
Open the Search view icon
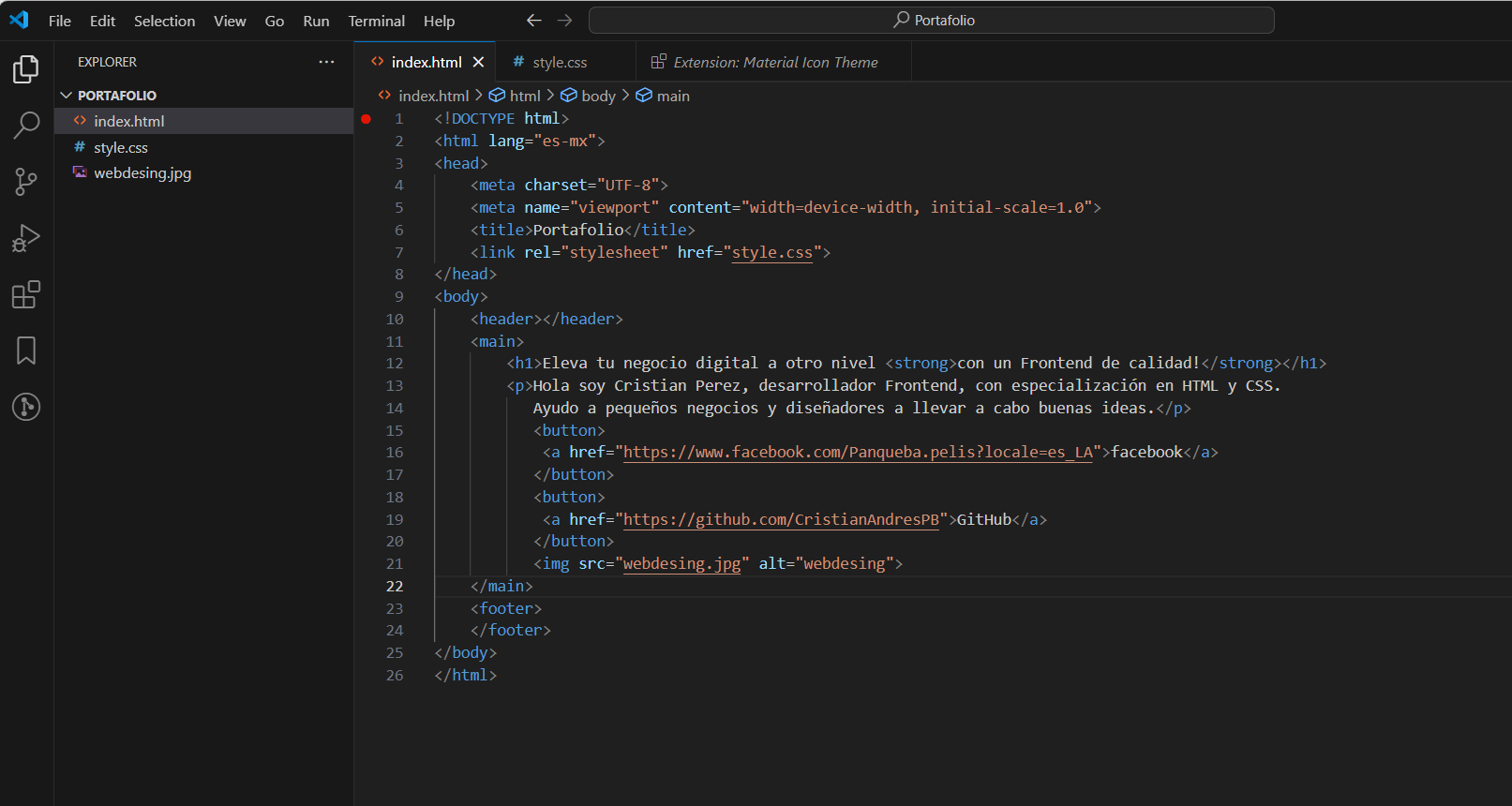click(26, 125)
